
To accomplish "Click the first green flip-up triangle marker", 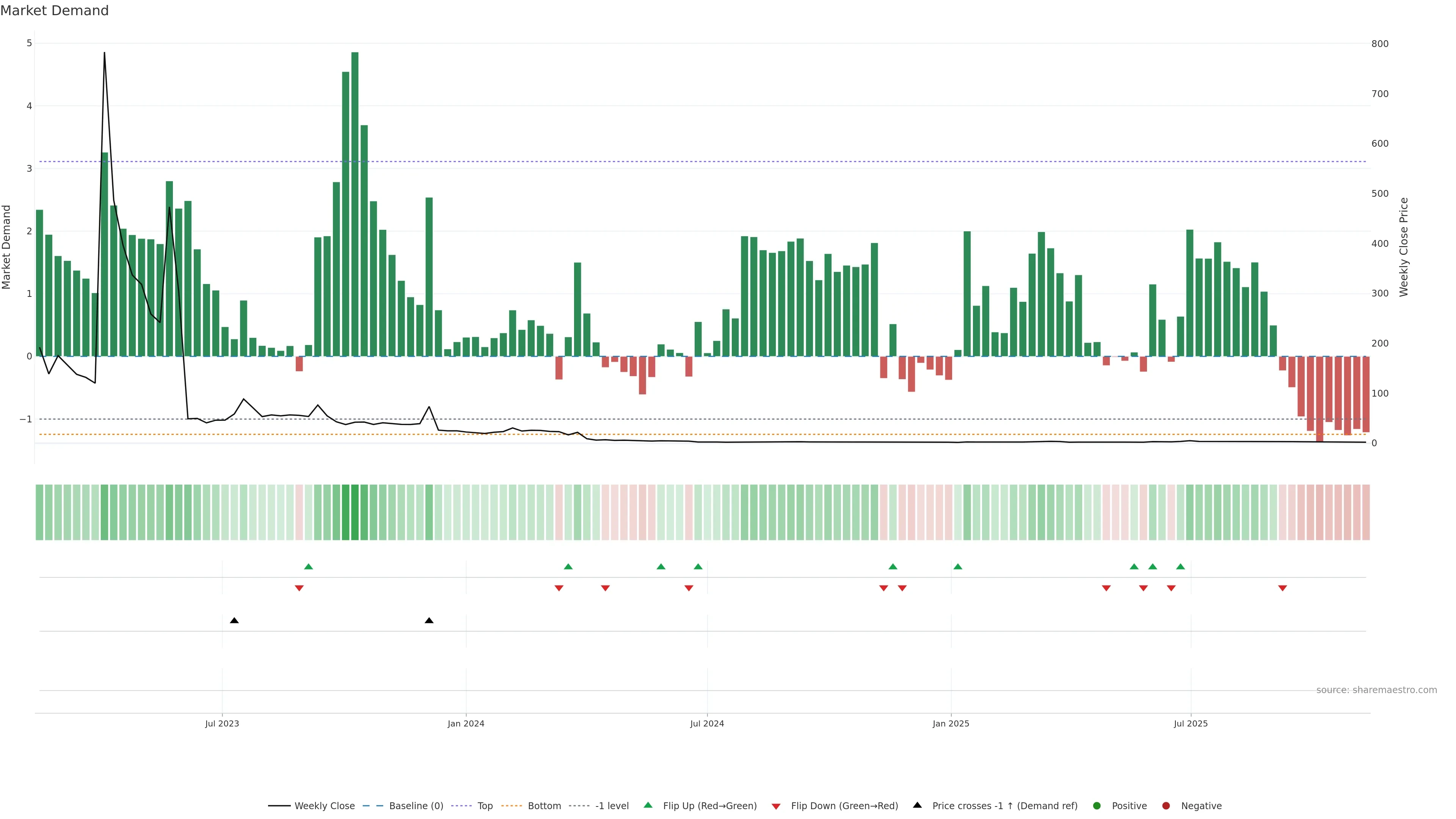I will click(x=309, y=566).
